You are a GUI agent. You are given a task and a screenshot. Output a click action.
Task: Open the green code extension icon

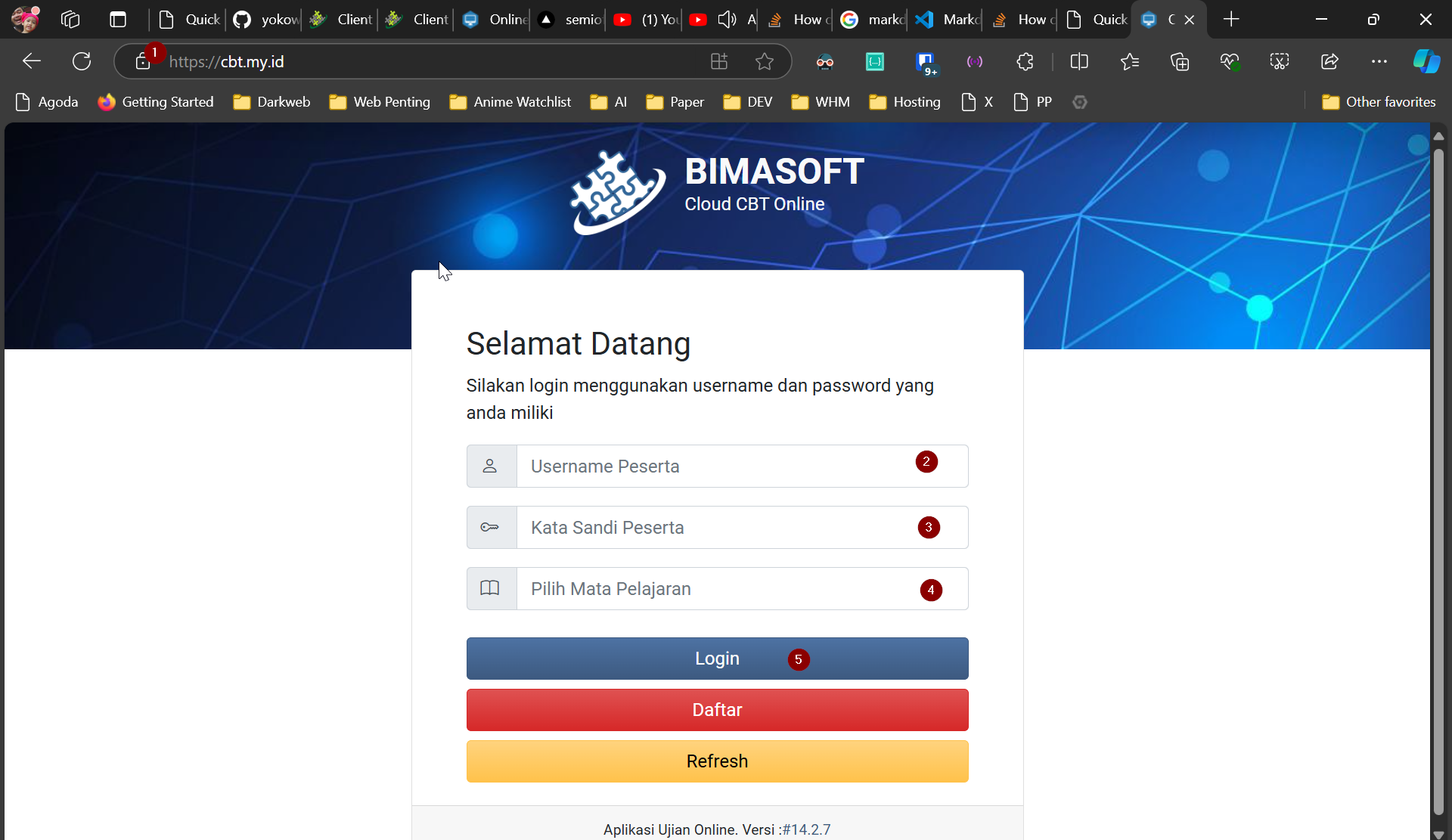(875, 61)
